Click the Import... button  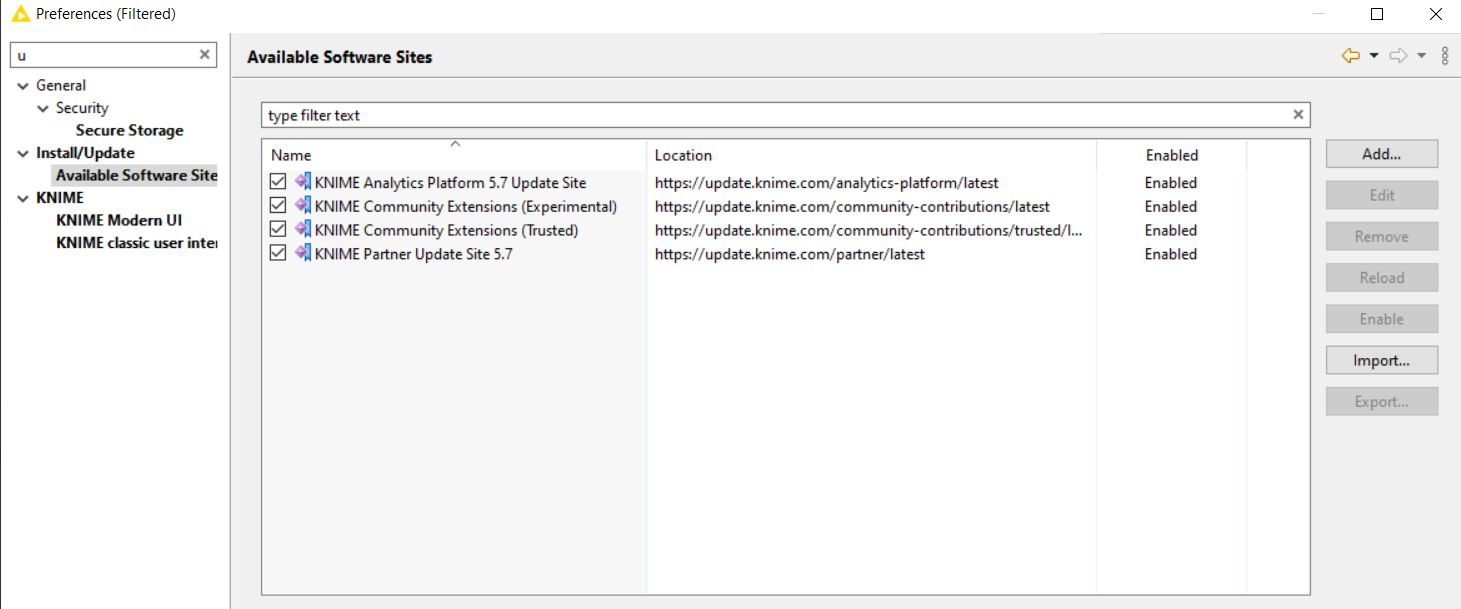tap(1381, 360)
